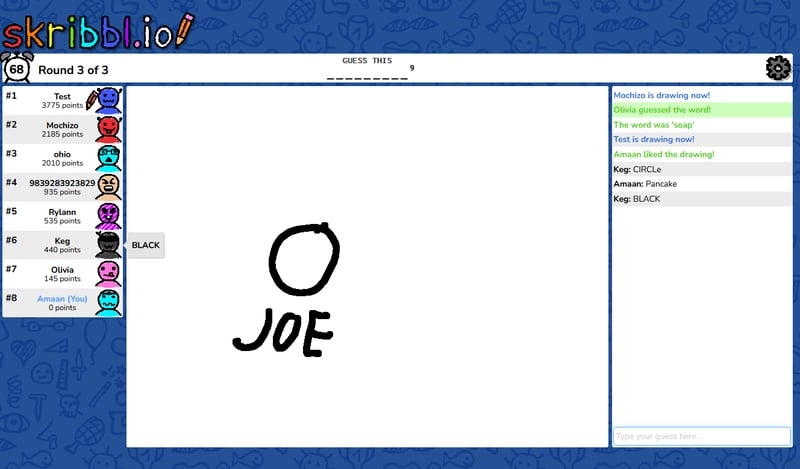Click rank #1 label
The image size is (800, 469).
[11, 95]
